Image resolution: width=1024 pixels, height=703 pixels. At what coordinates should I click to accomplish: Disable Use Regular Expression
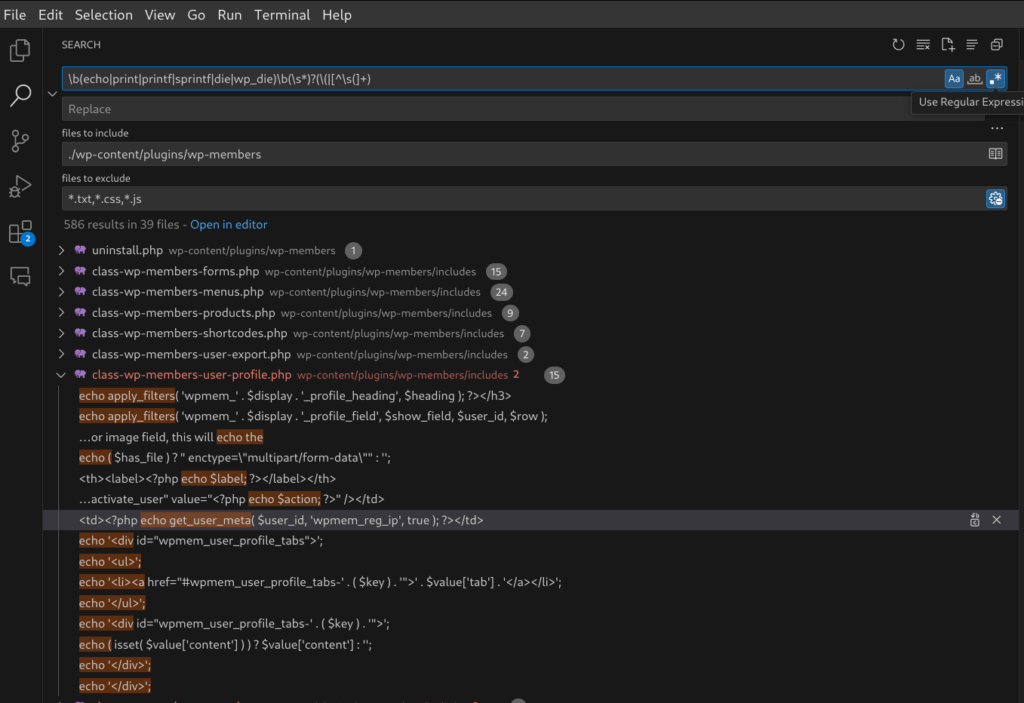pos(995,77)
